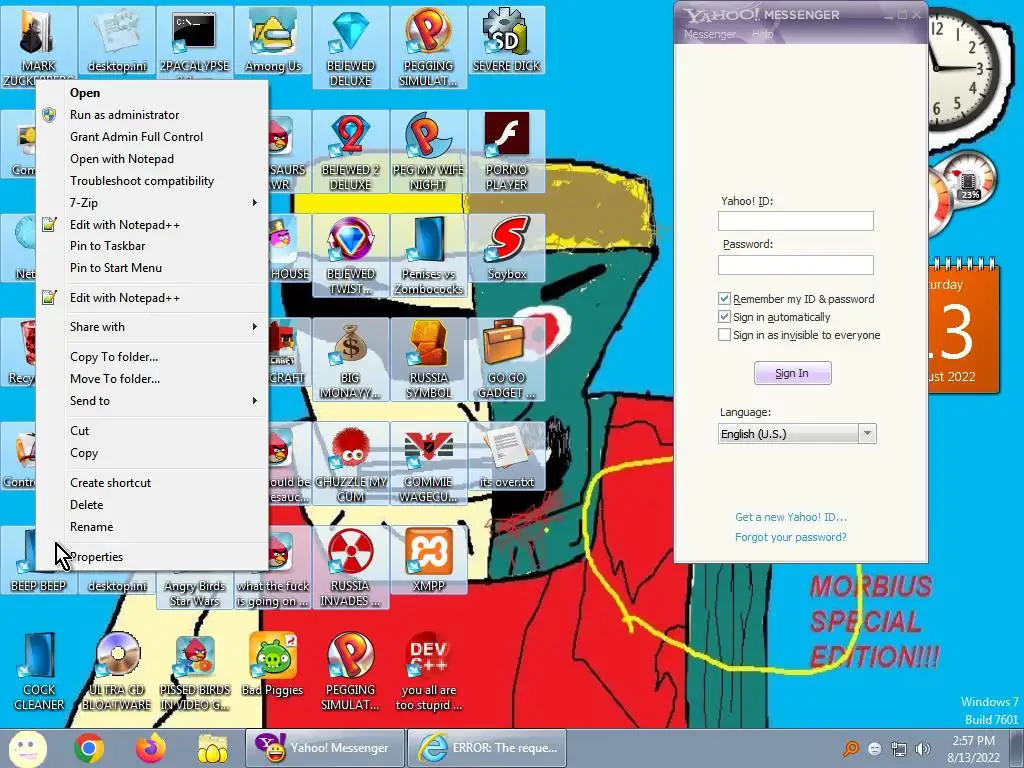Launch Firefox from the taskbar
The width and height of the screenshot is (1024, 768).
151,748
